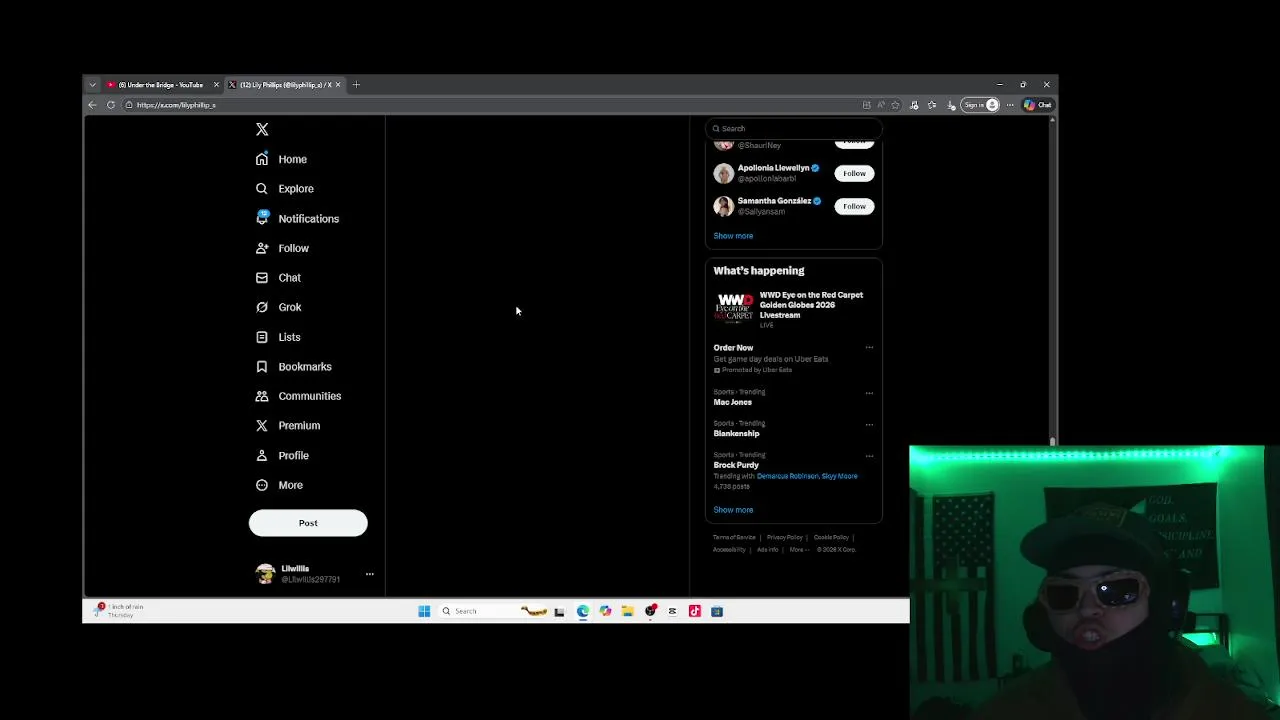Image resolution: width=1280 pixels, height=720 pixels.
Task: Switch to the Under the Bridge YouTube tab
Action: [x=160, y=85]
